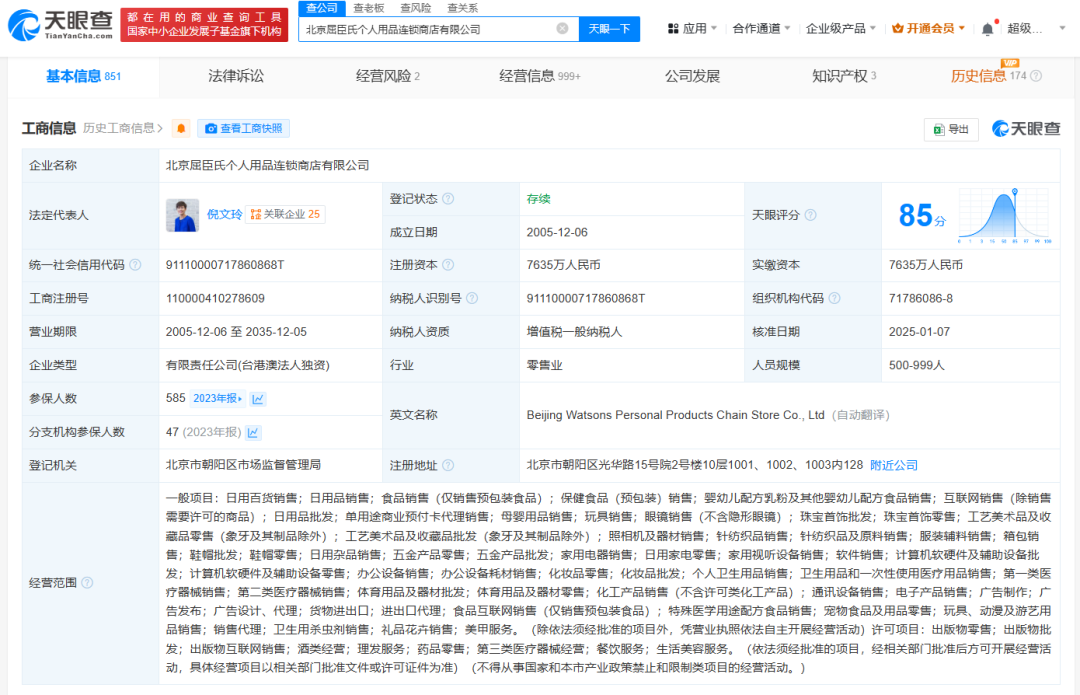1080x695 pixels.
Task: Click the camera icon on 查看工商快照
Action: pyautogui.click(x=211, y=129)
